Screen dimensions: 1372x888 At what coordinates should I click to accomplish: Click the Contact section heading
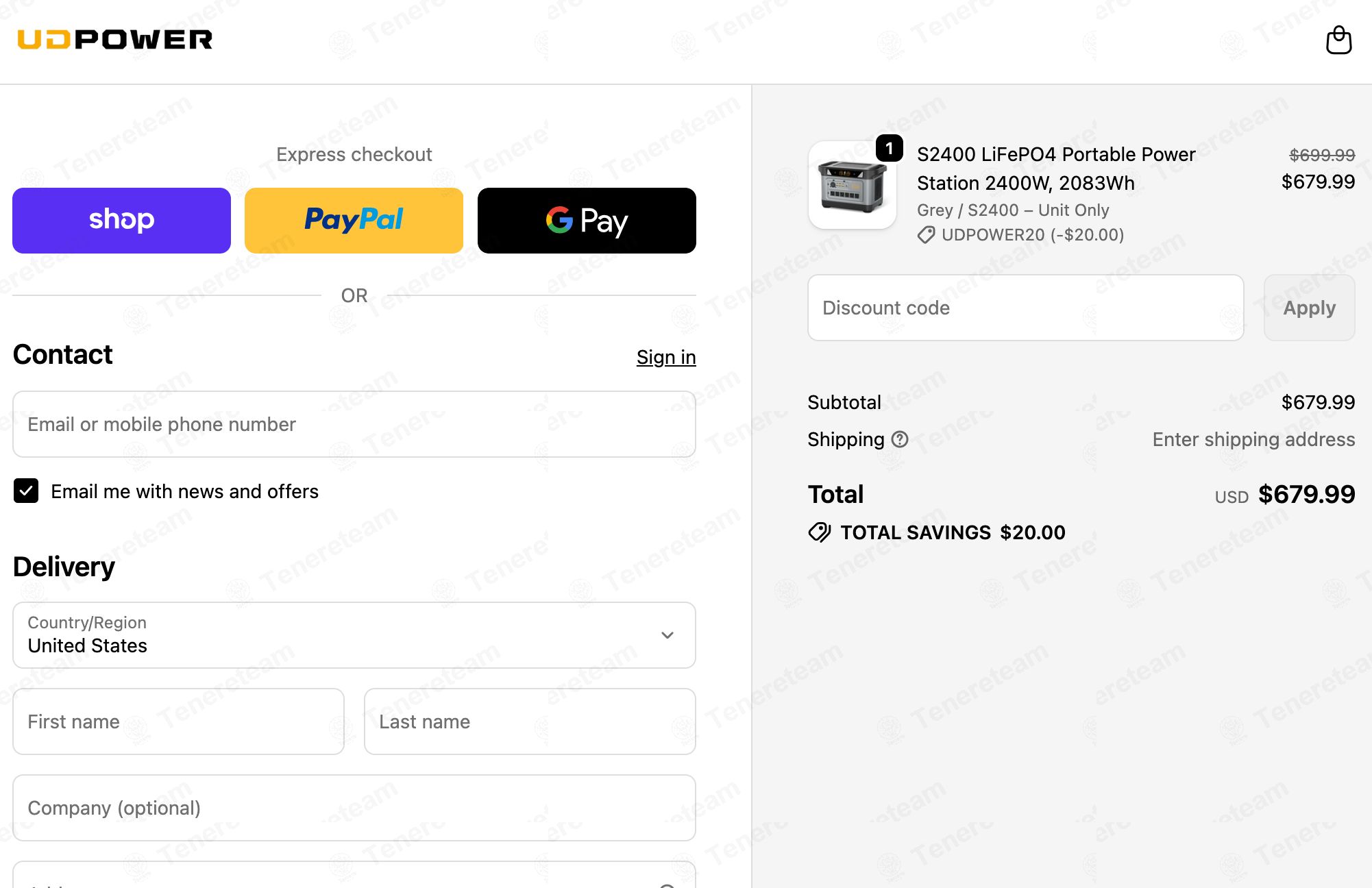(x=63, y=354)
